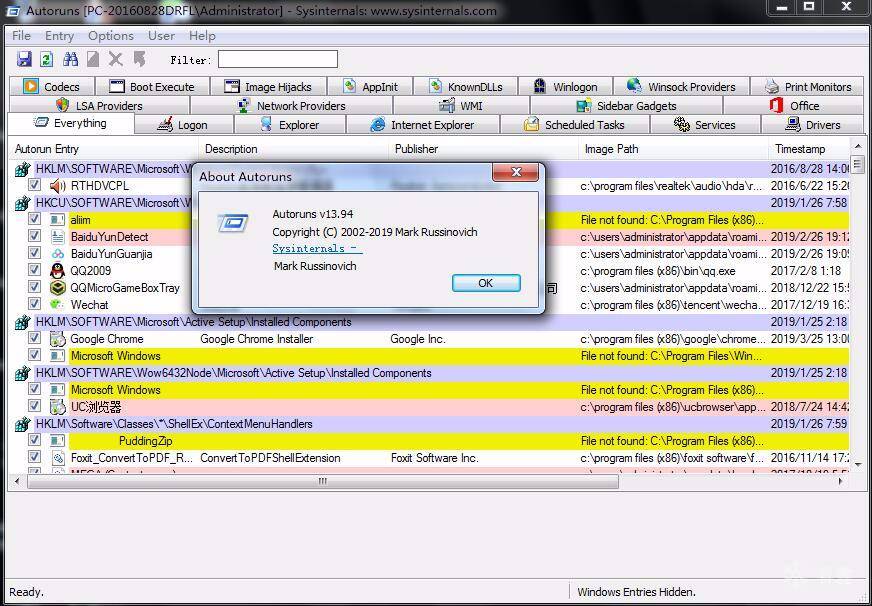Open the Help menu
The width and height of the screenshot is (872, 606).
coord(202,36)
